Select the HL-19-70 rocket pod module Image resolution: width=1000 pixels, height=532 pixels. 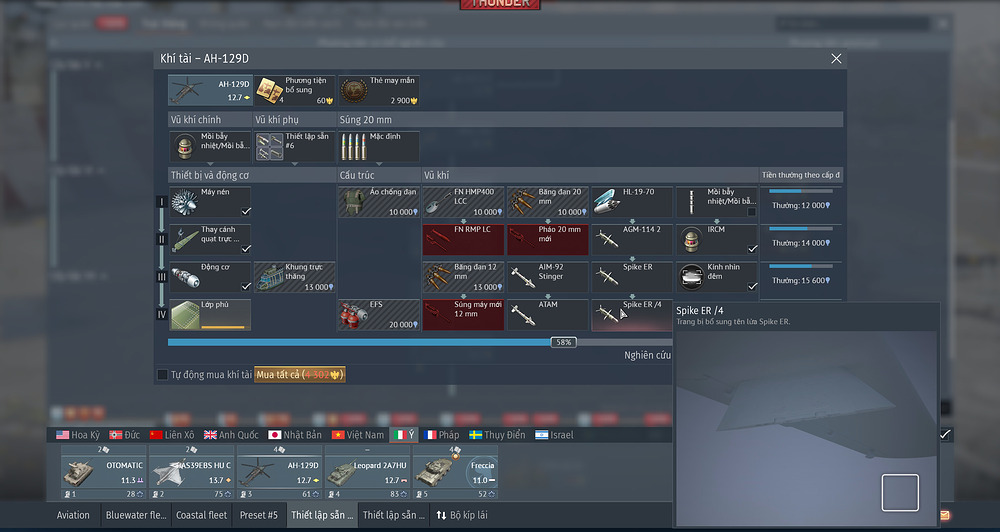(x=632, y=202)
